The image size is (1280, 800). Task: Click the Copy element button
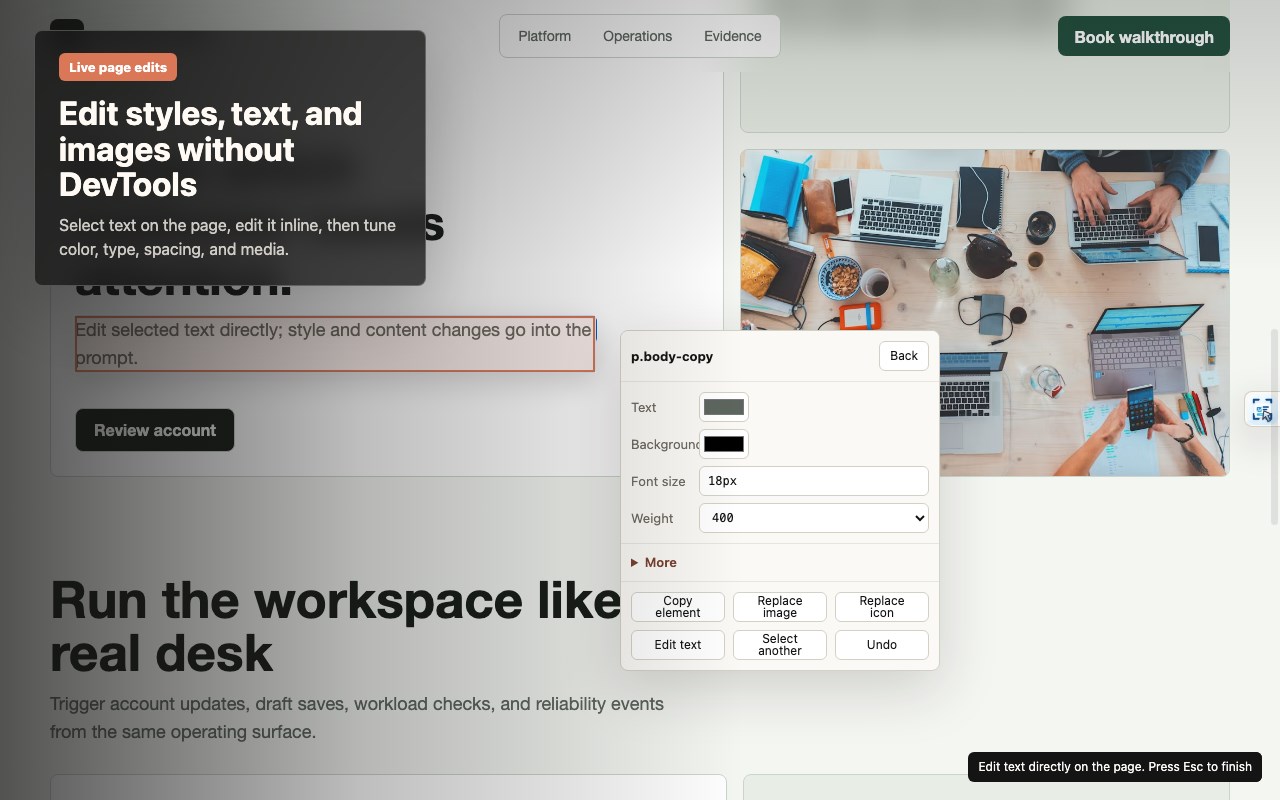click(x=678, y=607)
